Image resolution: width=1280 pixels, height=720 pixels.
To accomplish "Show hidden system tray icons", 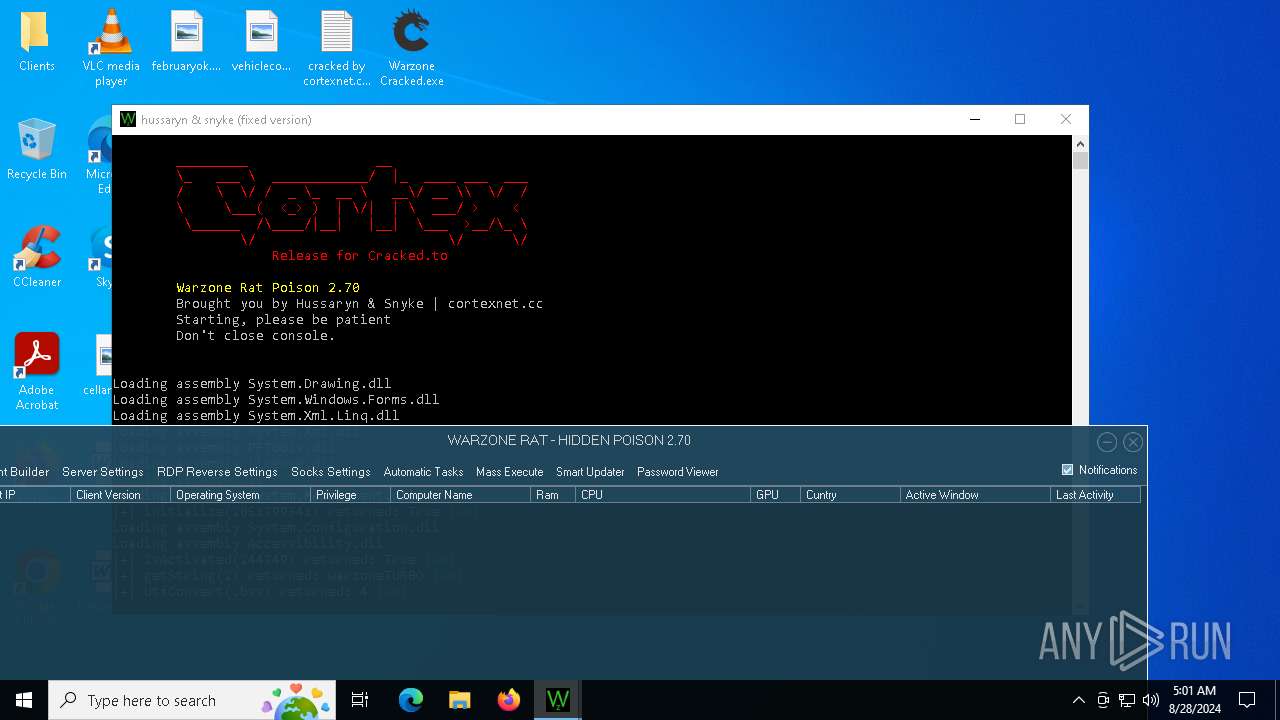I will pos(1078,700).
